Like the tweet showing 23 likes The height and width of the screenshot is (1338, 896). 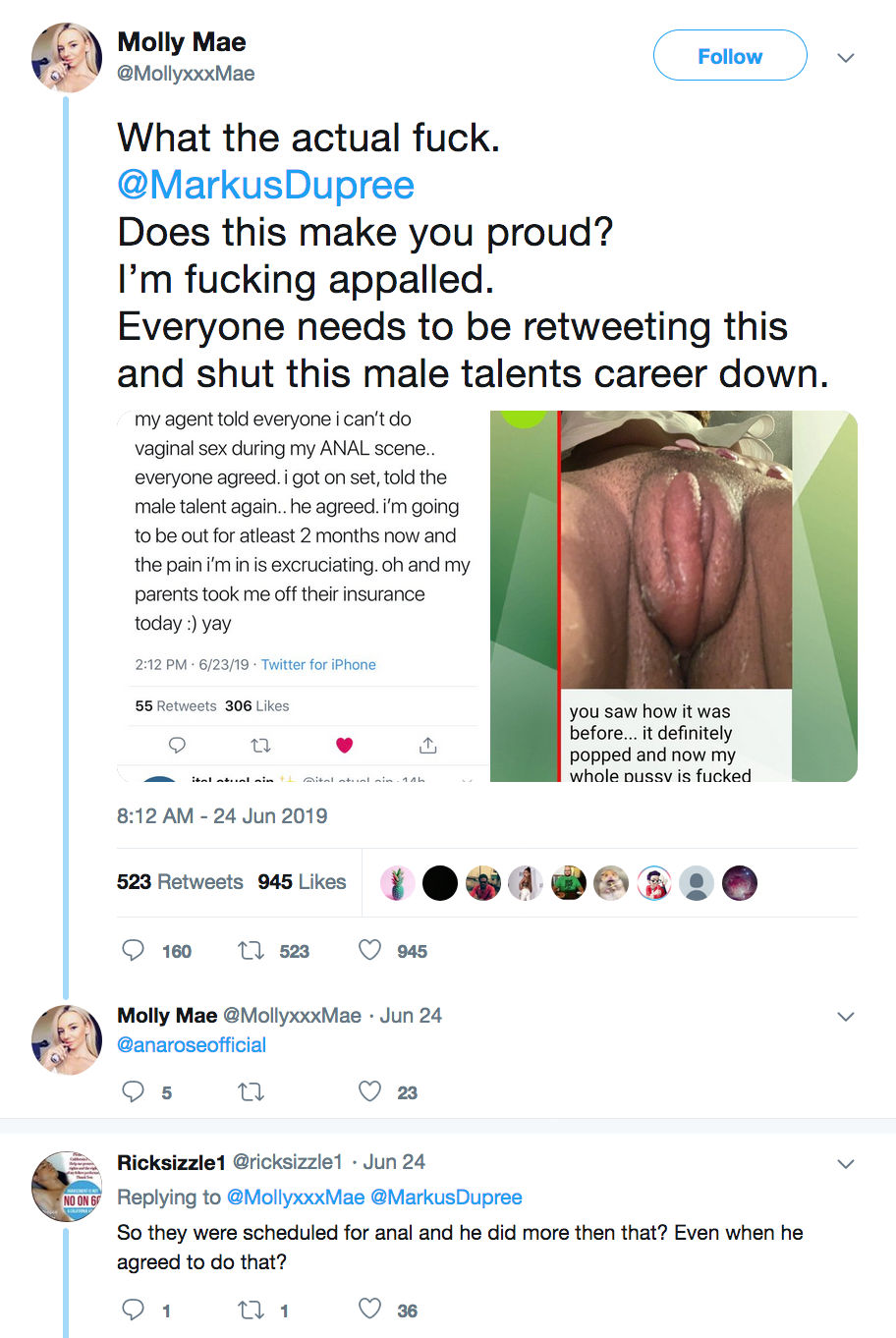369,1091
